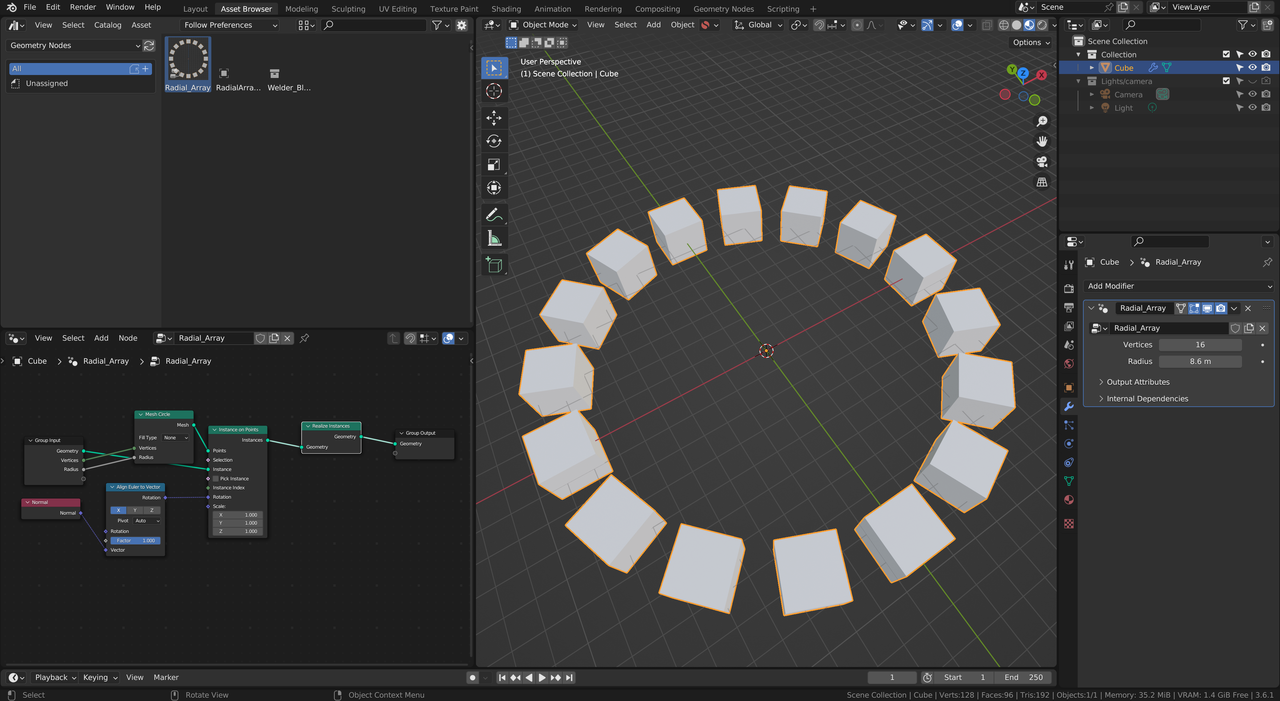Adjust the Radius value slider
1280x701 pixels.
click(1200, 362)
